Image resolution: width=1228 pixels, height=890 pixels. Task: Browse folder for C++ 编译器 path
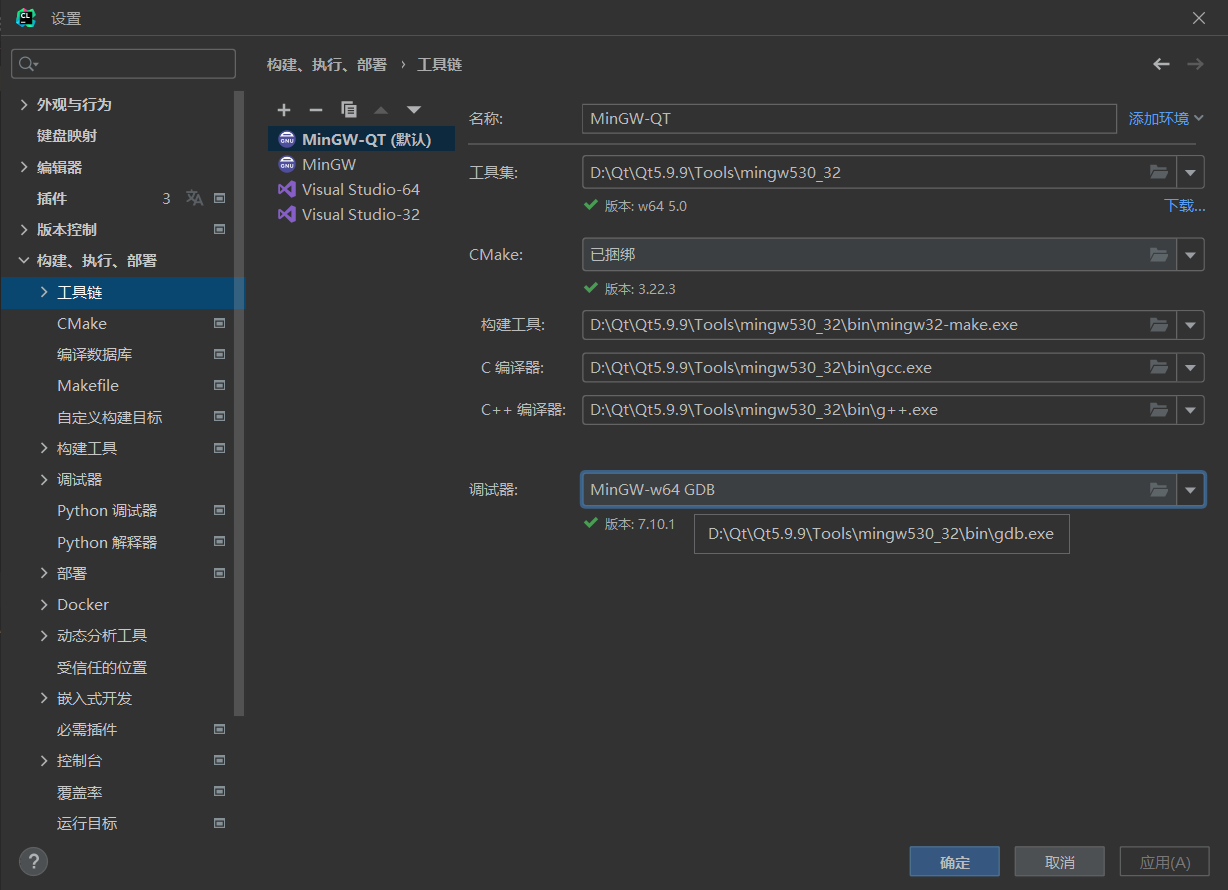click(x=1159, y=409)
